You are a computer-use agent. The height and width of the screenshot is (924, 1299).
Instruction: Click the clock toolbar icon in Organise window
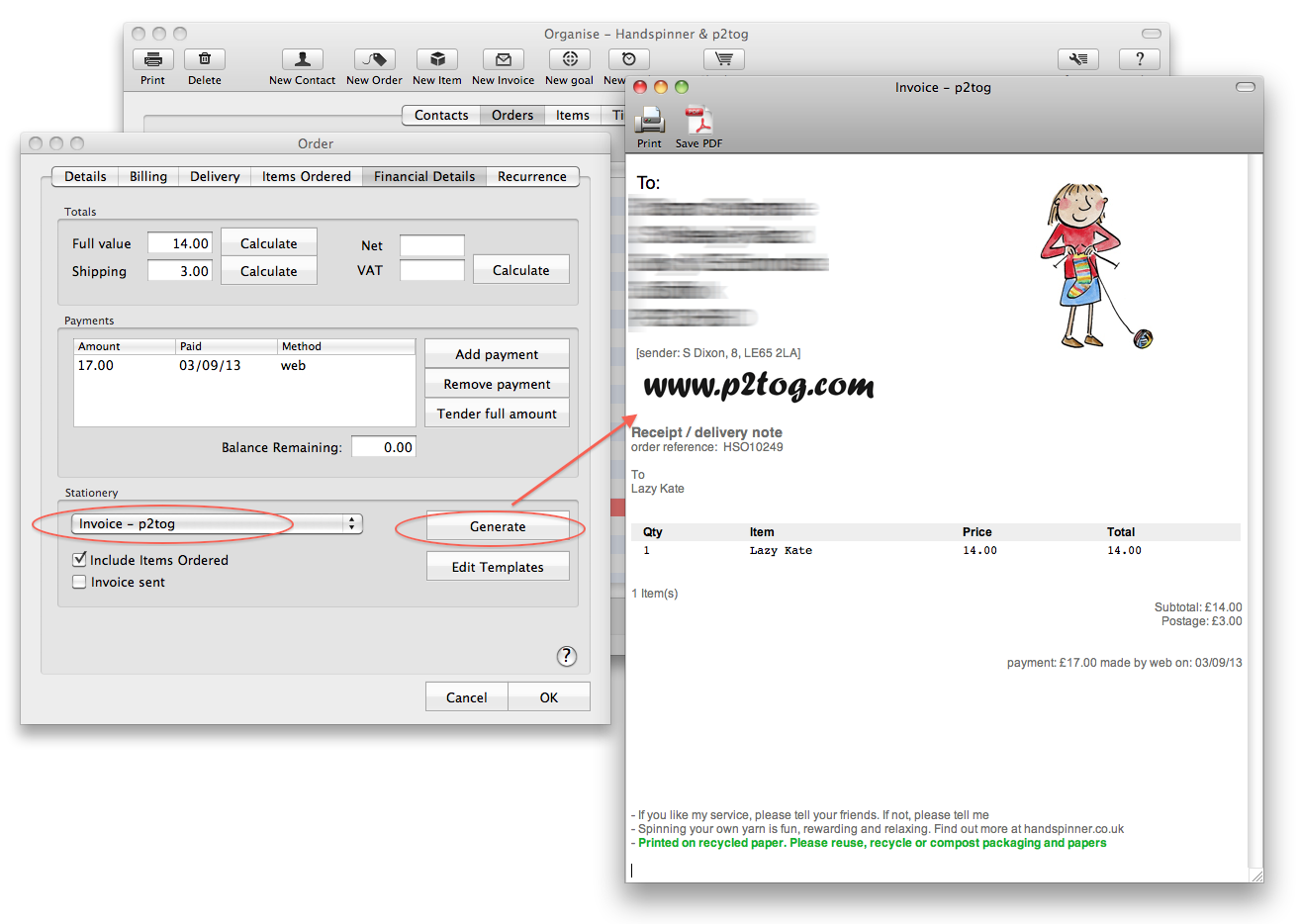pos(628,59)
